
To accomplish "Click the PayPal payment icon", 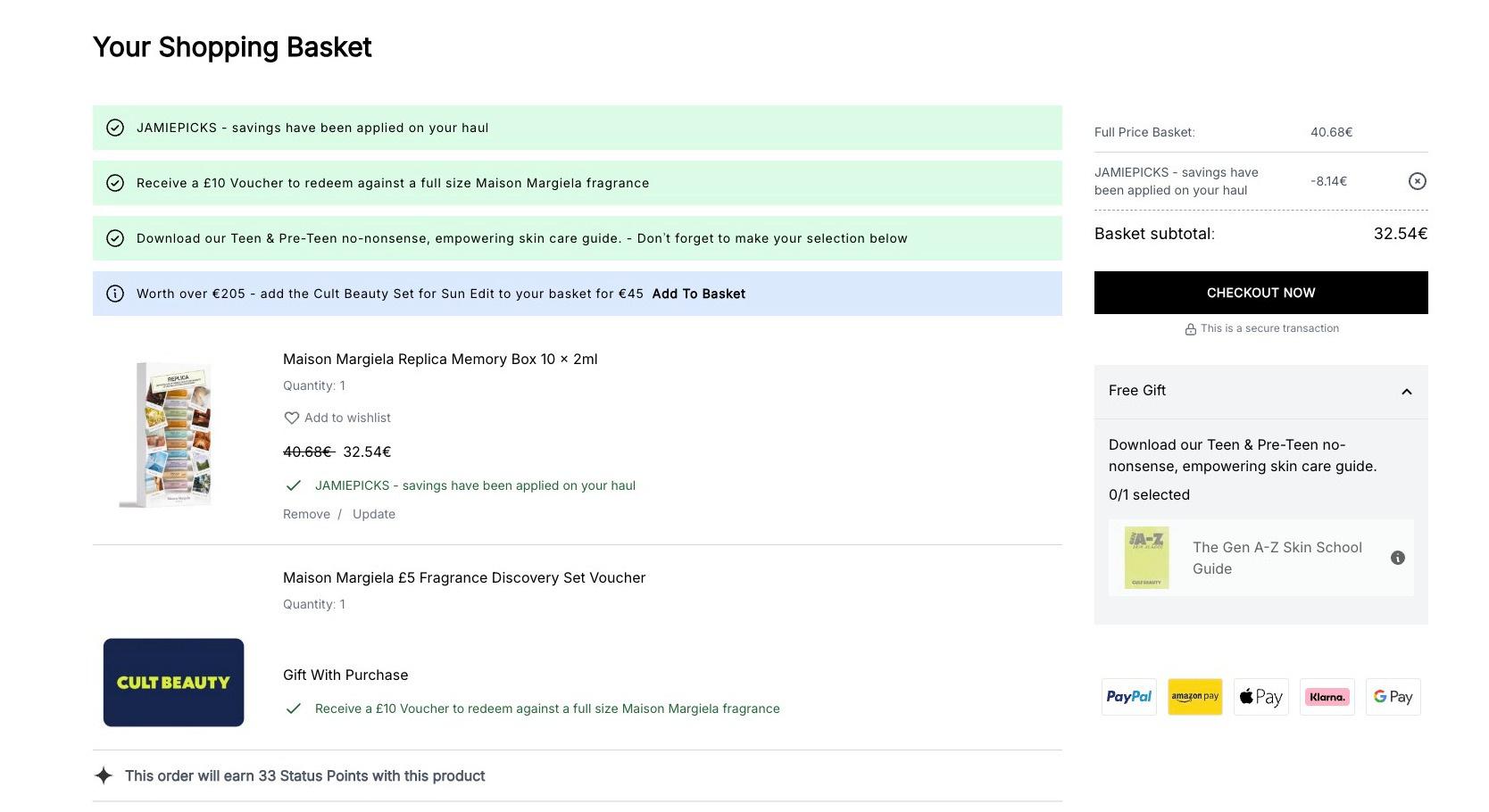I will click(1128, 697).
